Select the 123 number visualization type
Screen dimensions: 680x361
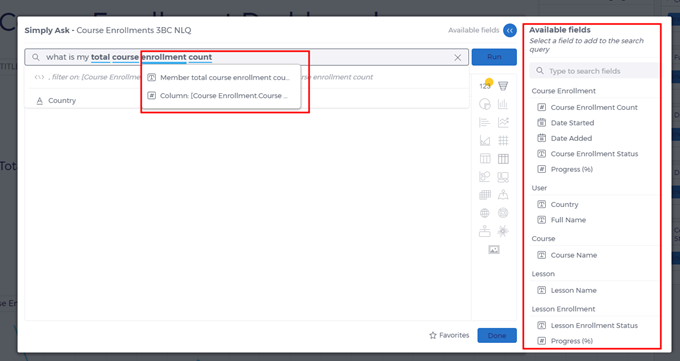coord(484,86)
